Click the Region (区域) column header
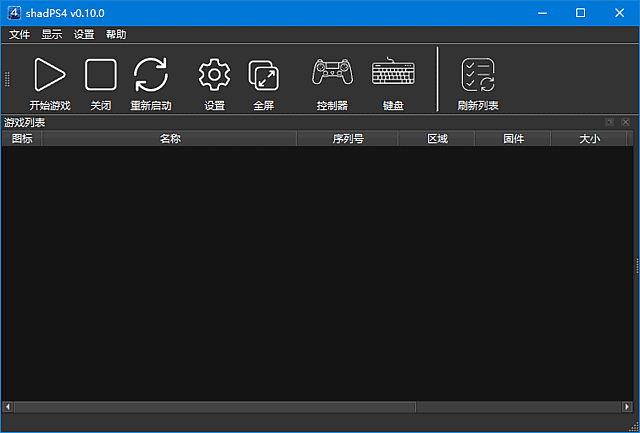Screen dimensions: 640x433 tap(437, 139)
